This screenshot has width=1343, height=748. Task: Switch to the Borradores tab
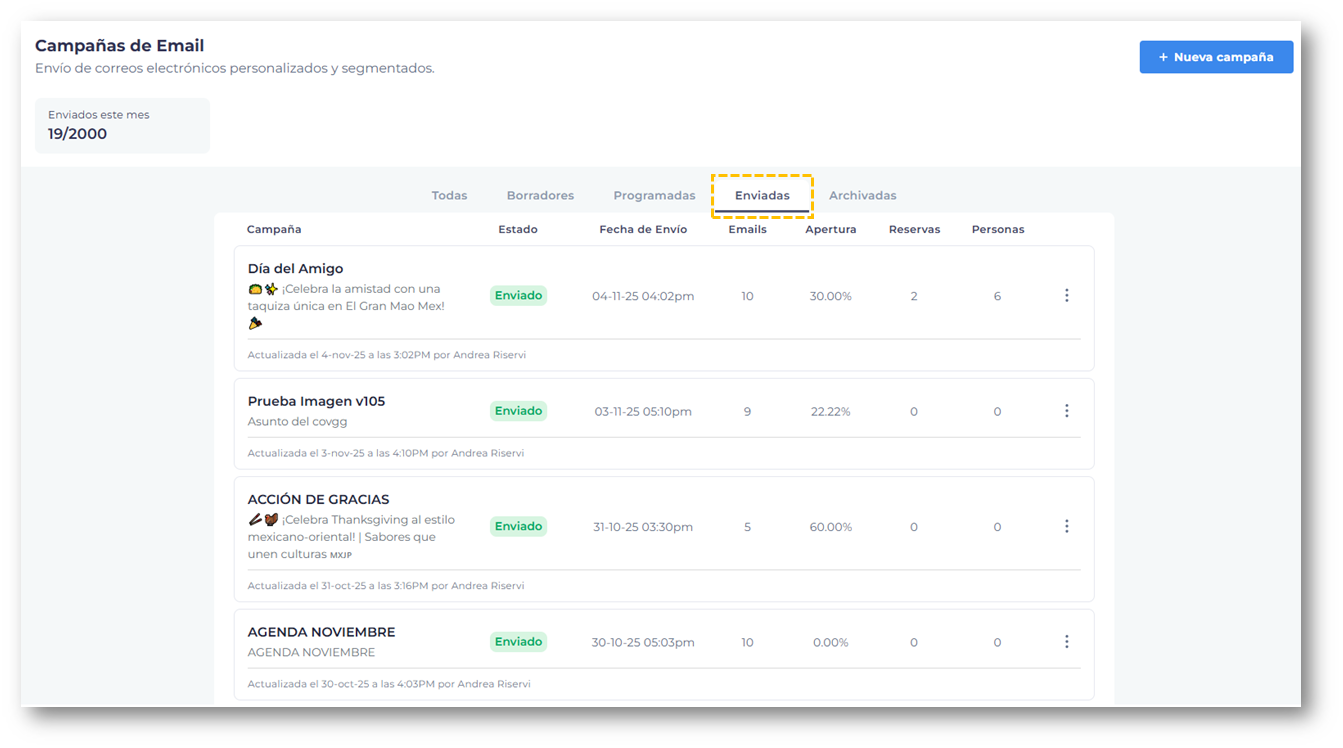pos(540,196)
